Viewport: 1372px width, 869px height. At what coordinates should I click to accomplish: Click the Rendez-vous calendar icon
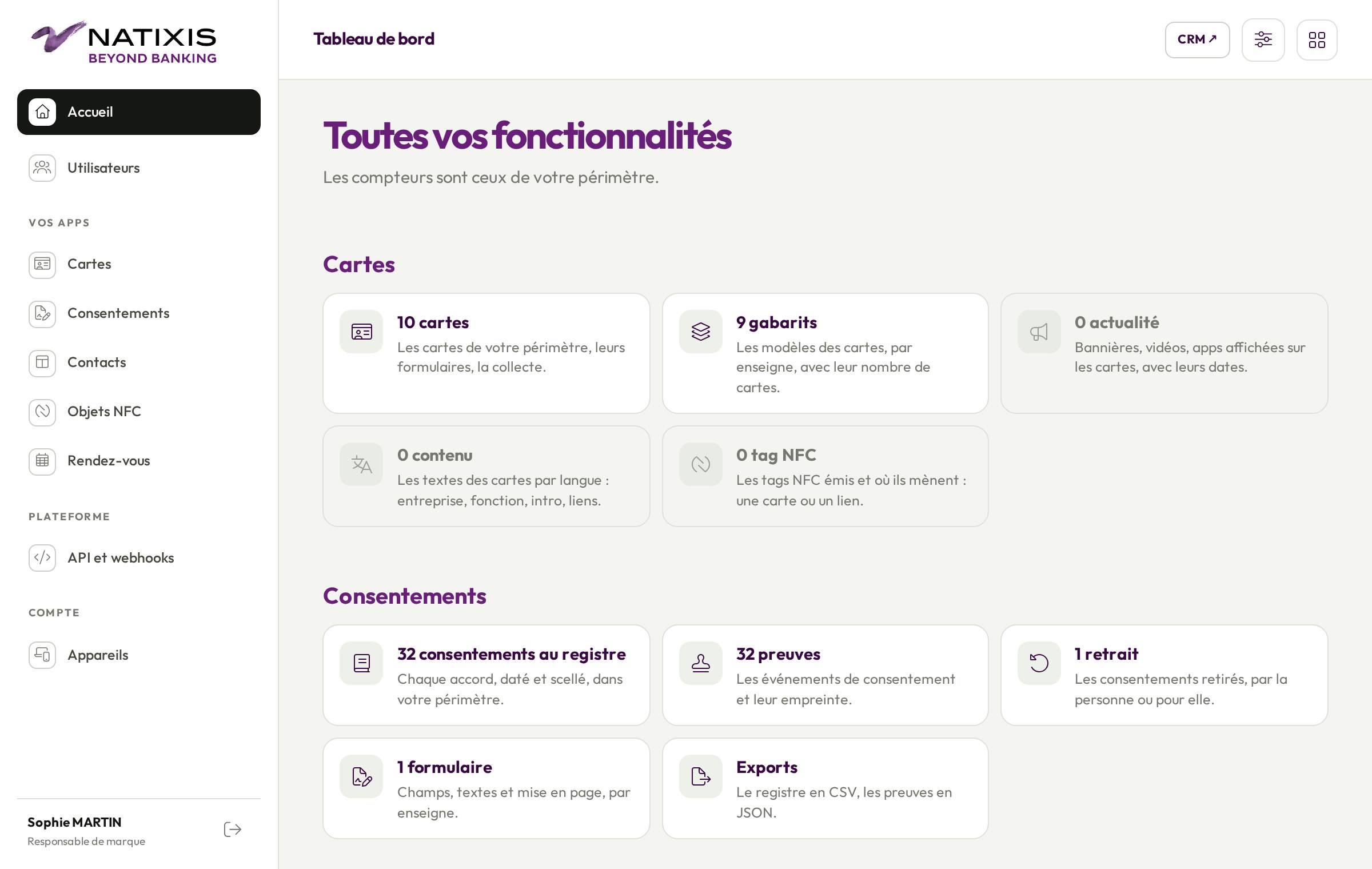42,461
